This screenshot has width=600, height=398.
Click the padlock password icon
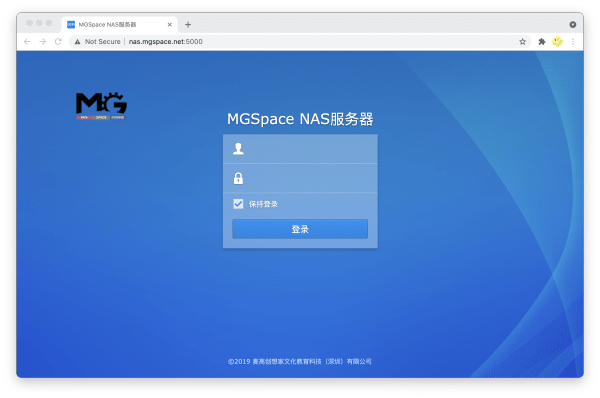pyautogui.click(x=238, y=178)
